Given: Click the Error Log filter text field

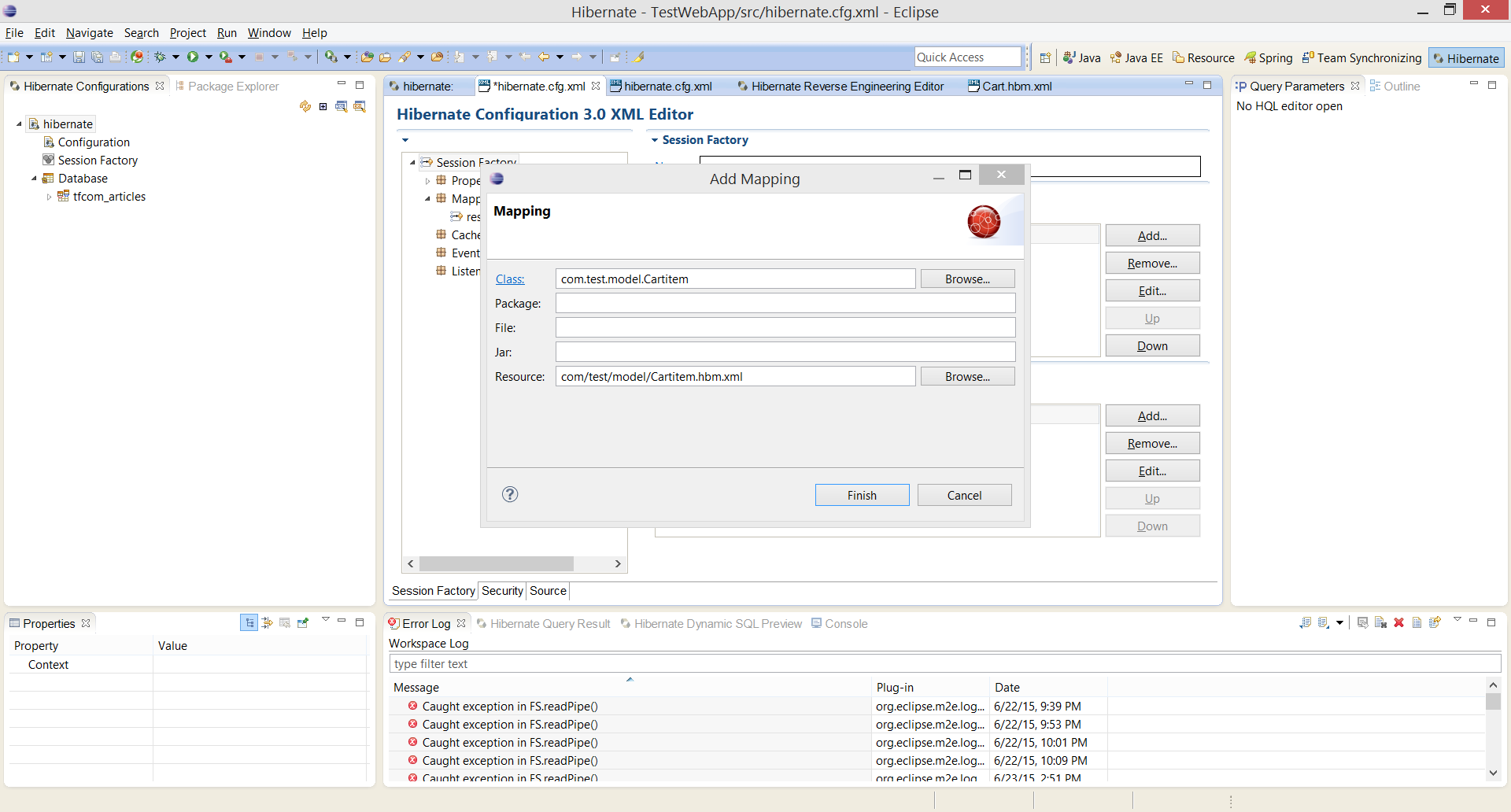Looking at the screenshot, I should pos(944,663).
